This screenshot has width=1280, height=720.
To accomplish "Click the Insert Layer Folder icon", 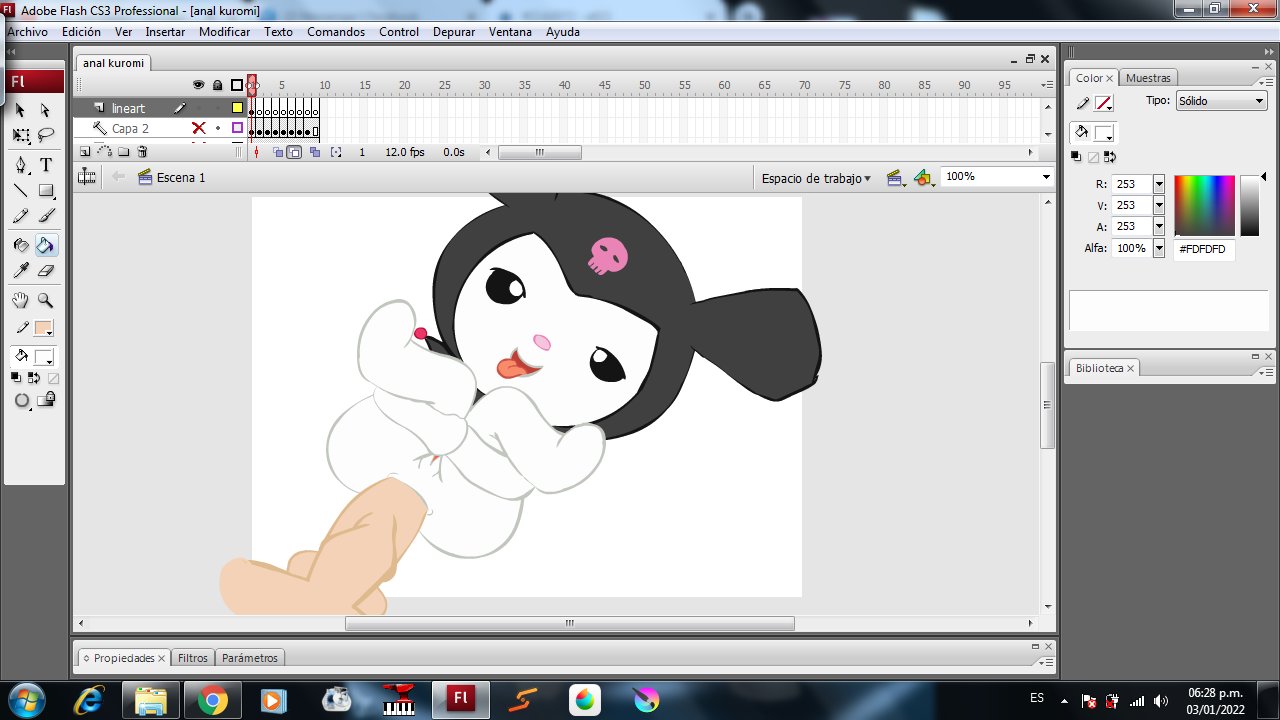I will (123, 152).
